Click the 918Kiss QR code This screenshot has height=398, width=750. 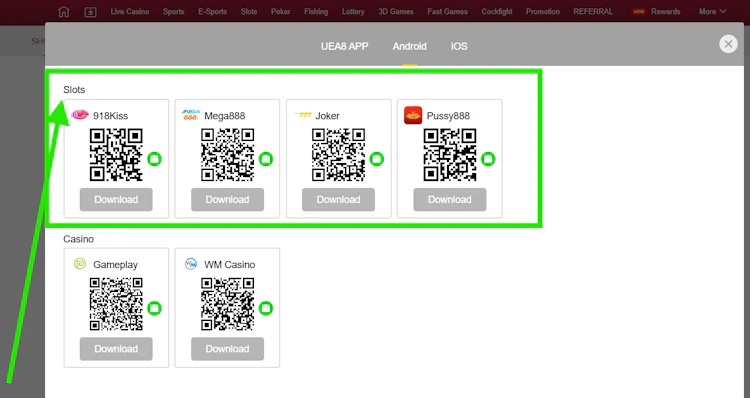[116, 155]
